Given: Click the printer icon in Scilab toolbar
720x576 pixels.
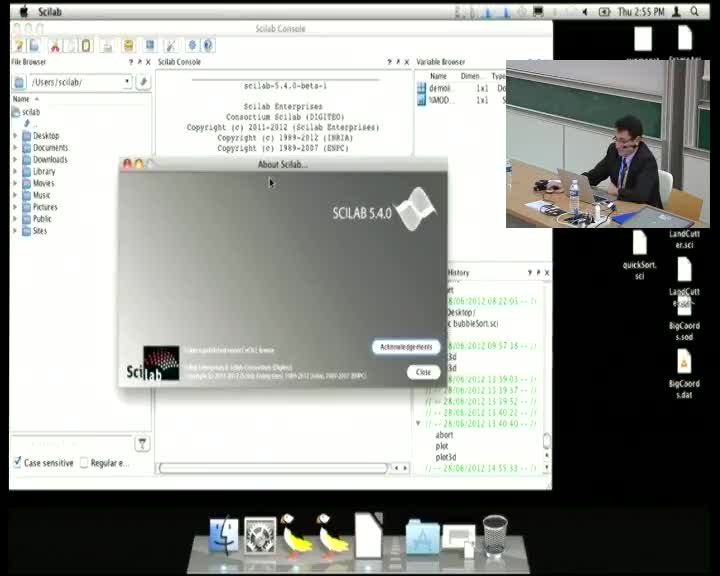Looking at the screenshot, I should coord(107,45).
